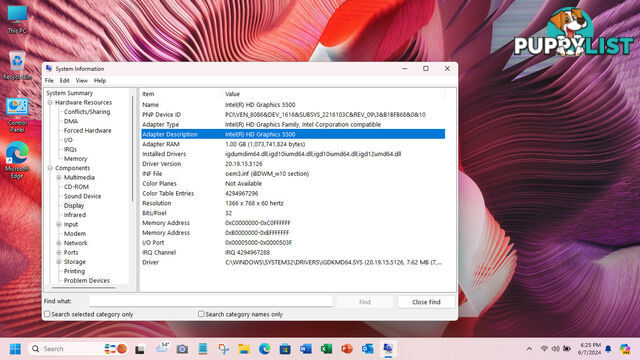Viewport: 640px width, 360px height.
Task: Open the volume tray icon
Action: (556, 349)
